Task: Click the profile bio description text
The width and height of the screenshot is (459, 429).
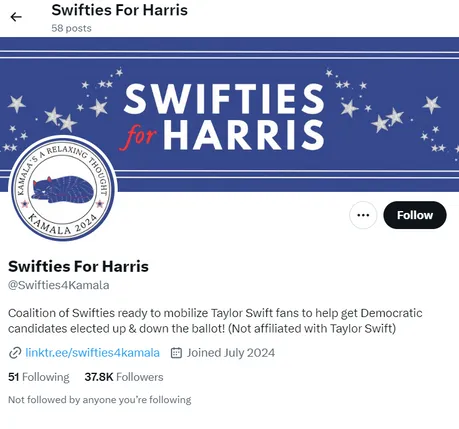Action: coord(215,321)
